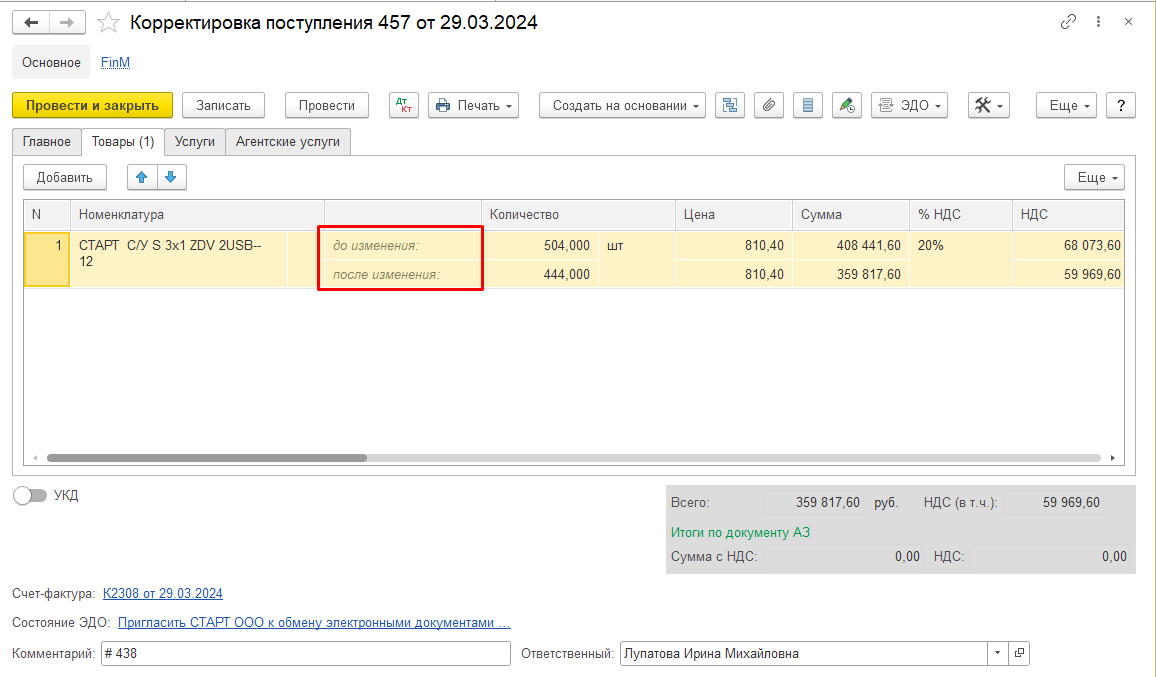Expand the ЭДО dropdown menu
This screenshot has width=1156, height=677.
[909, 105]
